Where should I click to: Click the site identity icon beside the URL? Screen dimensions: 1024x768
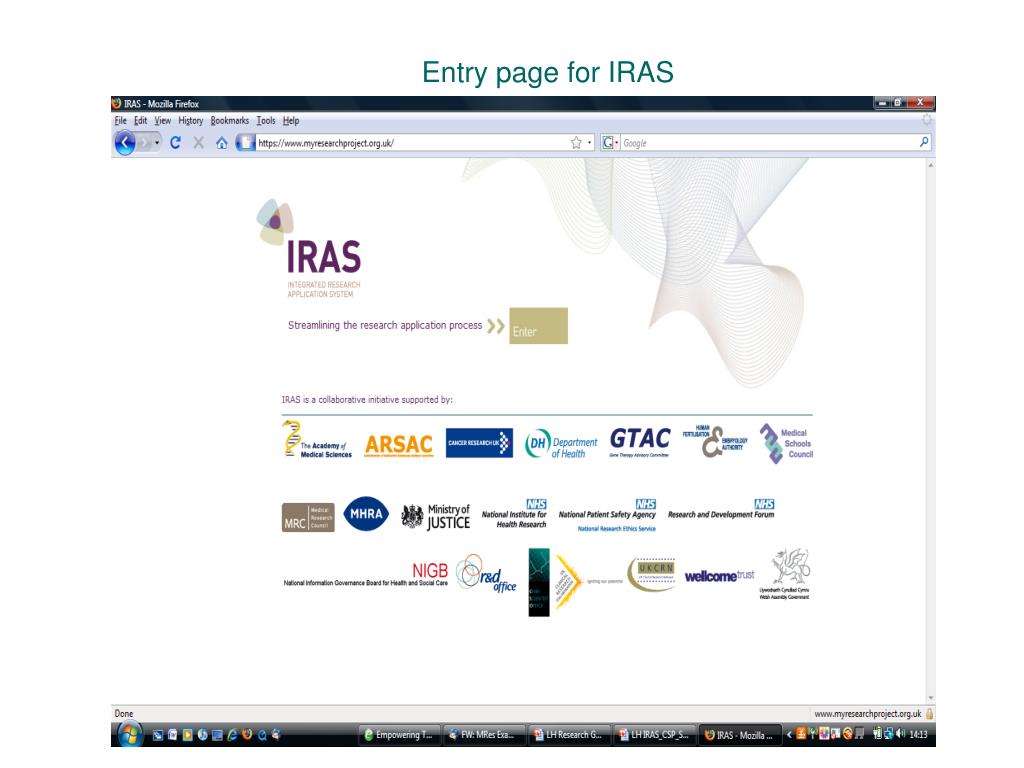245,142
